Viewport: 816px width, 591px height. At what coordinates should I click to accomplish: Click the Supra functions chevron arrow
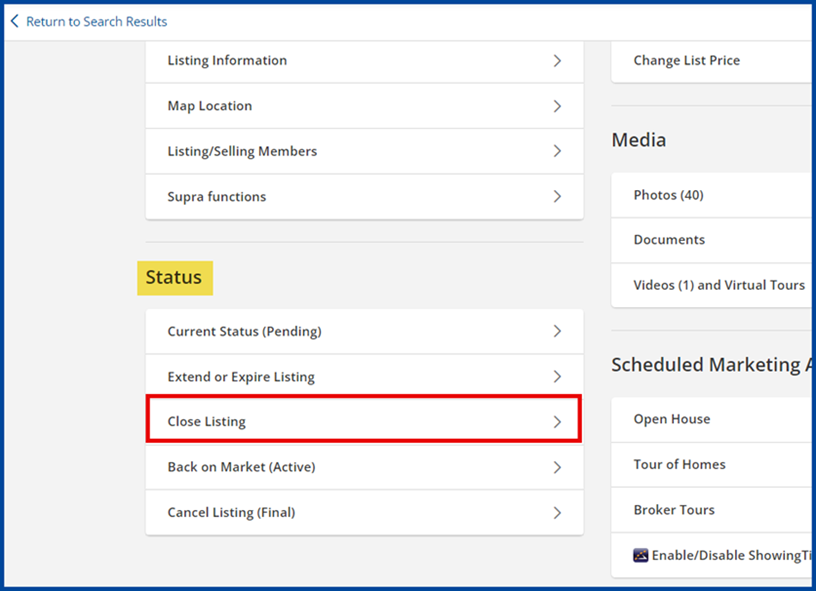tap(557, 197)
